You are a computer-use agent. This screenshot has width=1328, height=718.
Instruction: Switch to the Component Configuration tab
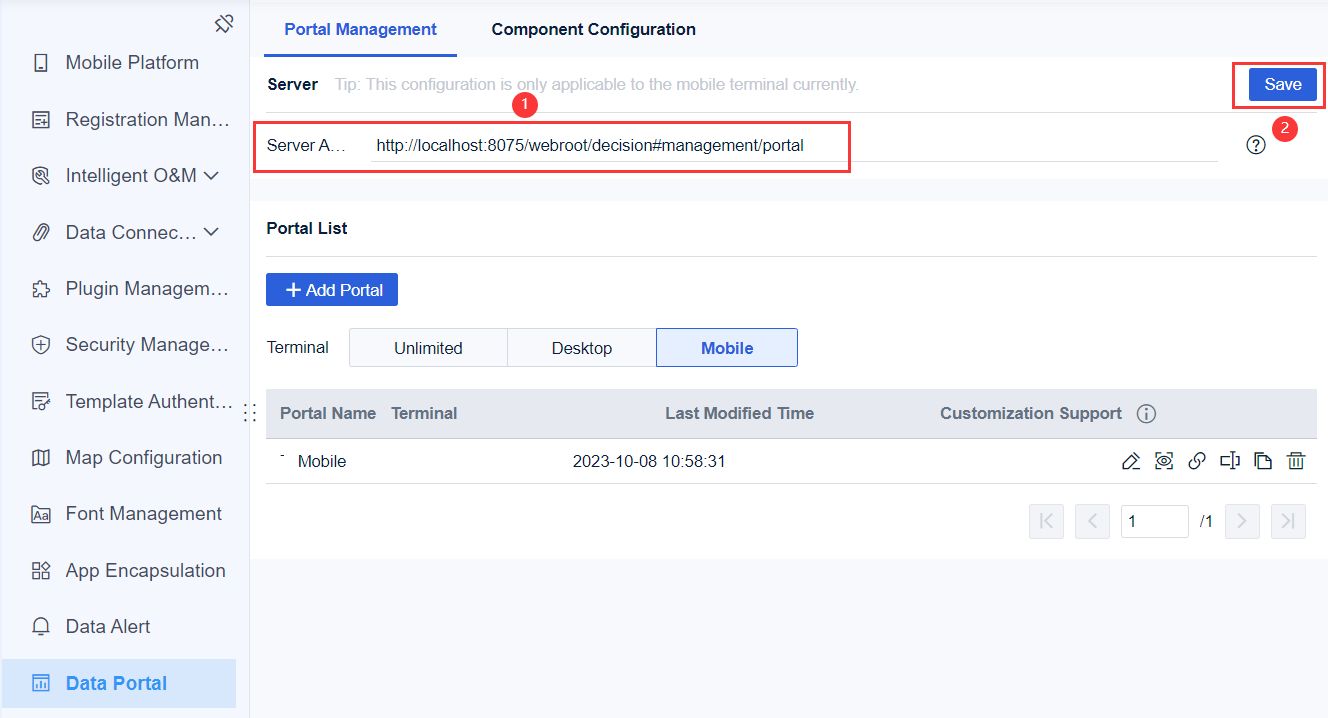[593, 29]
